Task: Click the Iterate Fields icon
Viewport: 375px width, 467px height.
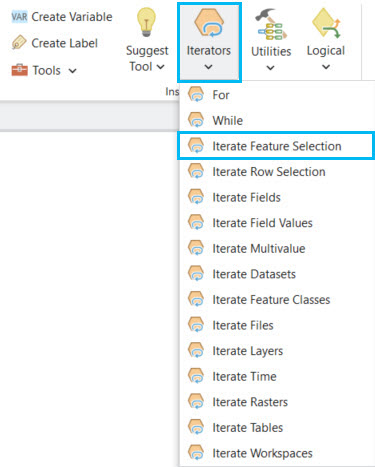Action: pos(196,197)
